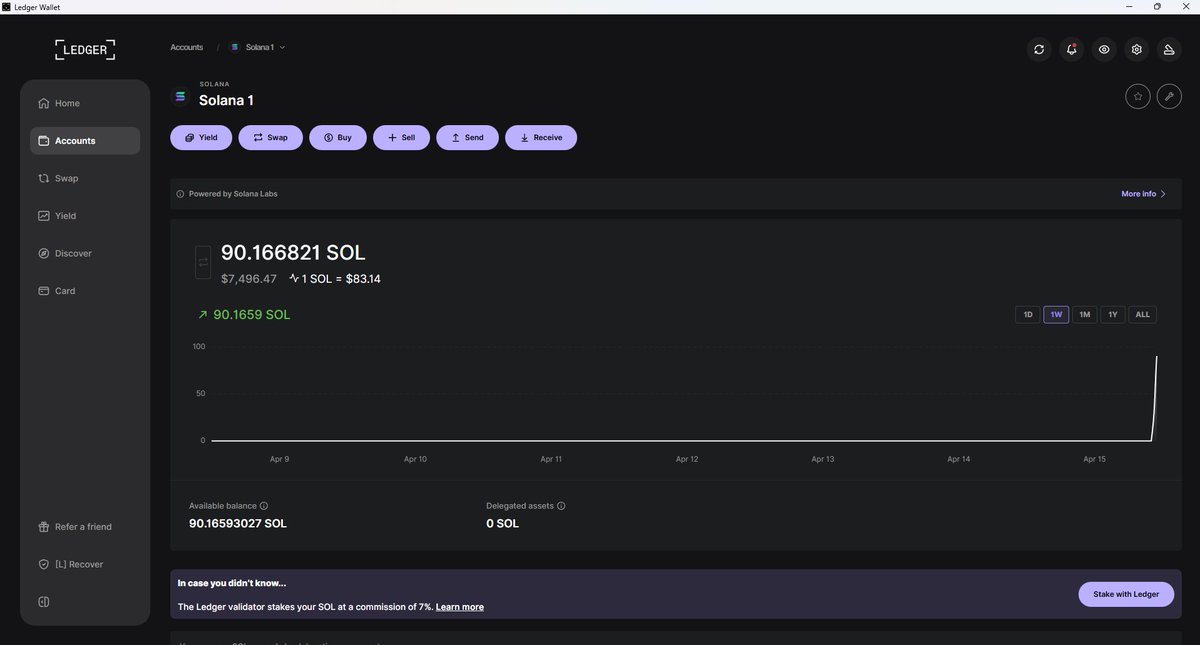Click Delegated assets info icon

point(561,506)
